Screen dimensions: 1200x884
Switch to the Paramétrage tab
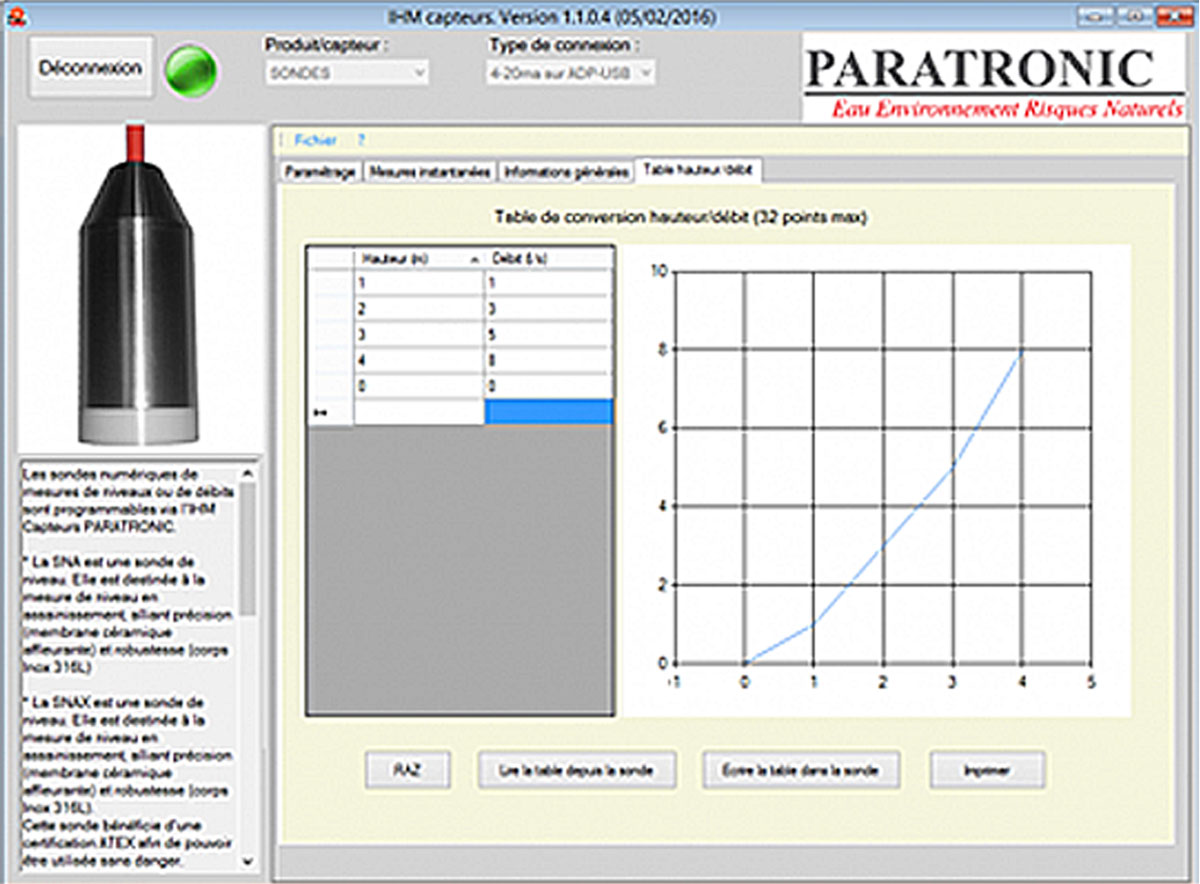[x=319, y=172]
